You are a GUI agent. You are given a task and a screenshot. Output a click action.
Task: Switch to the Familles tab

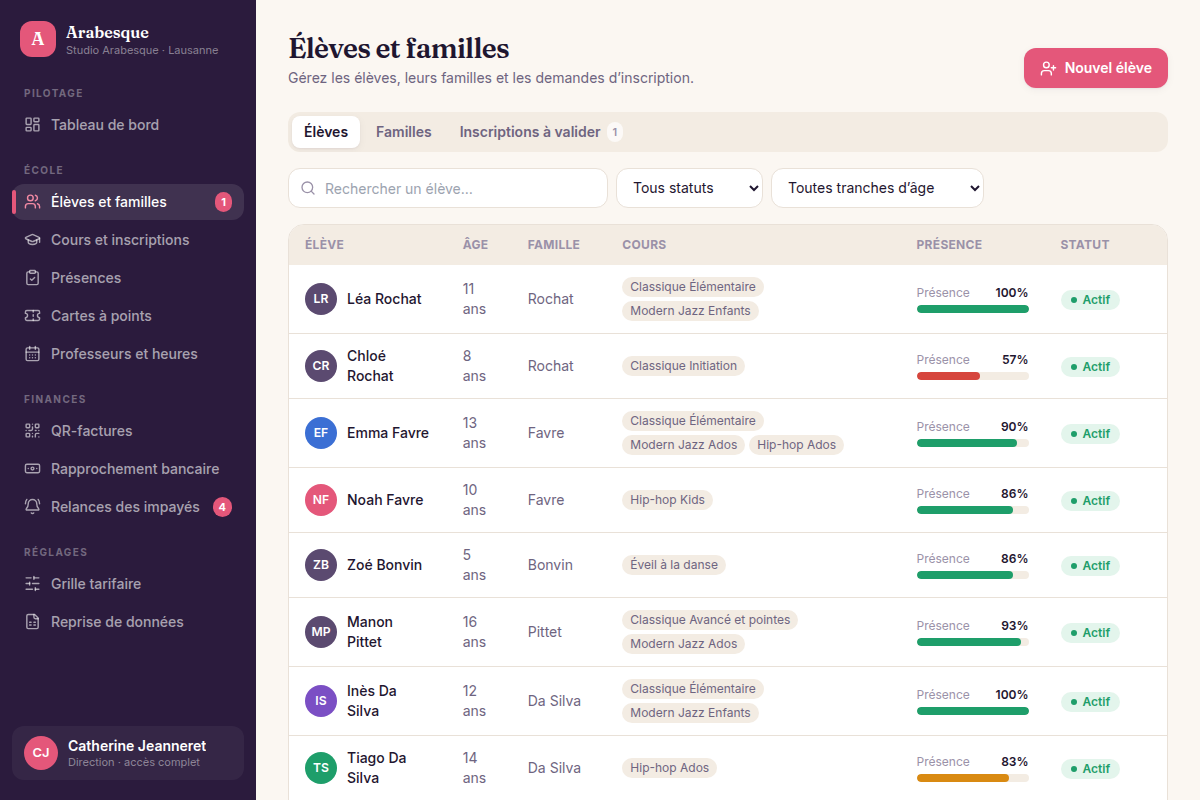pyautogui.click(x=404, y=132)
